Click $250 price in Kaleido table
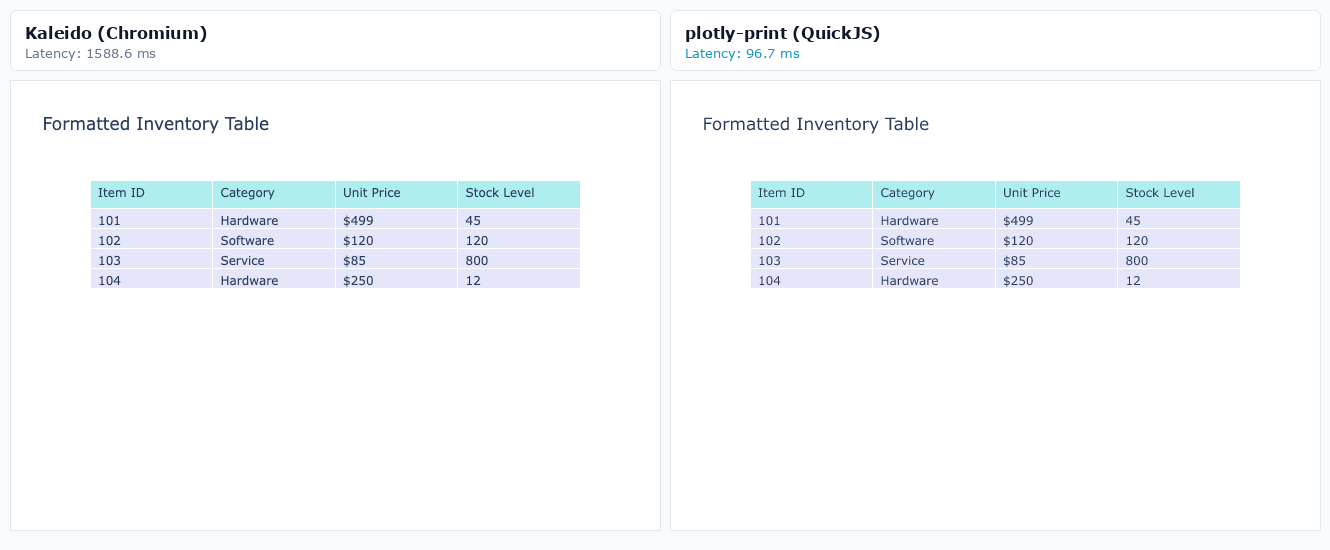The image size is (1330, 550). 396,279
